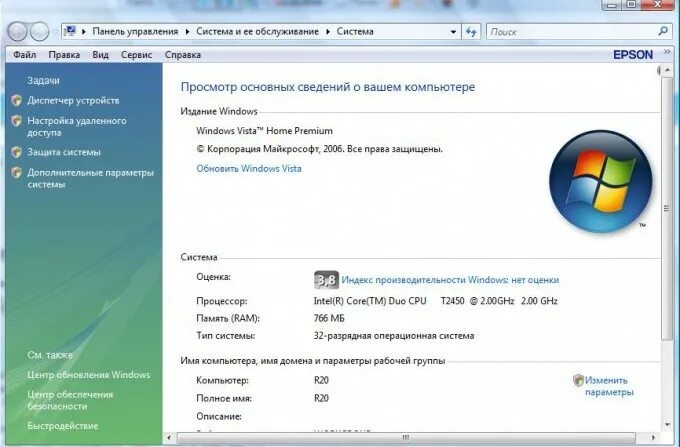The image size is (680, 447).
Task: Click horizontal scrollbar right arrow
Action: pyautogui.click(x=654, y=437)
